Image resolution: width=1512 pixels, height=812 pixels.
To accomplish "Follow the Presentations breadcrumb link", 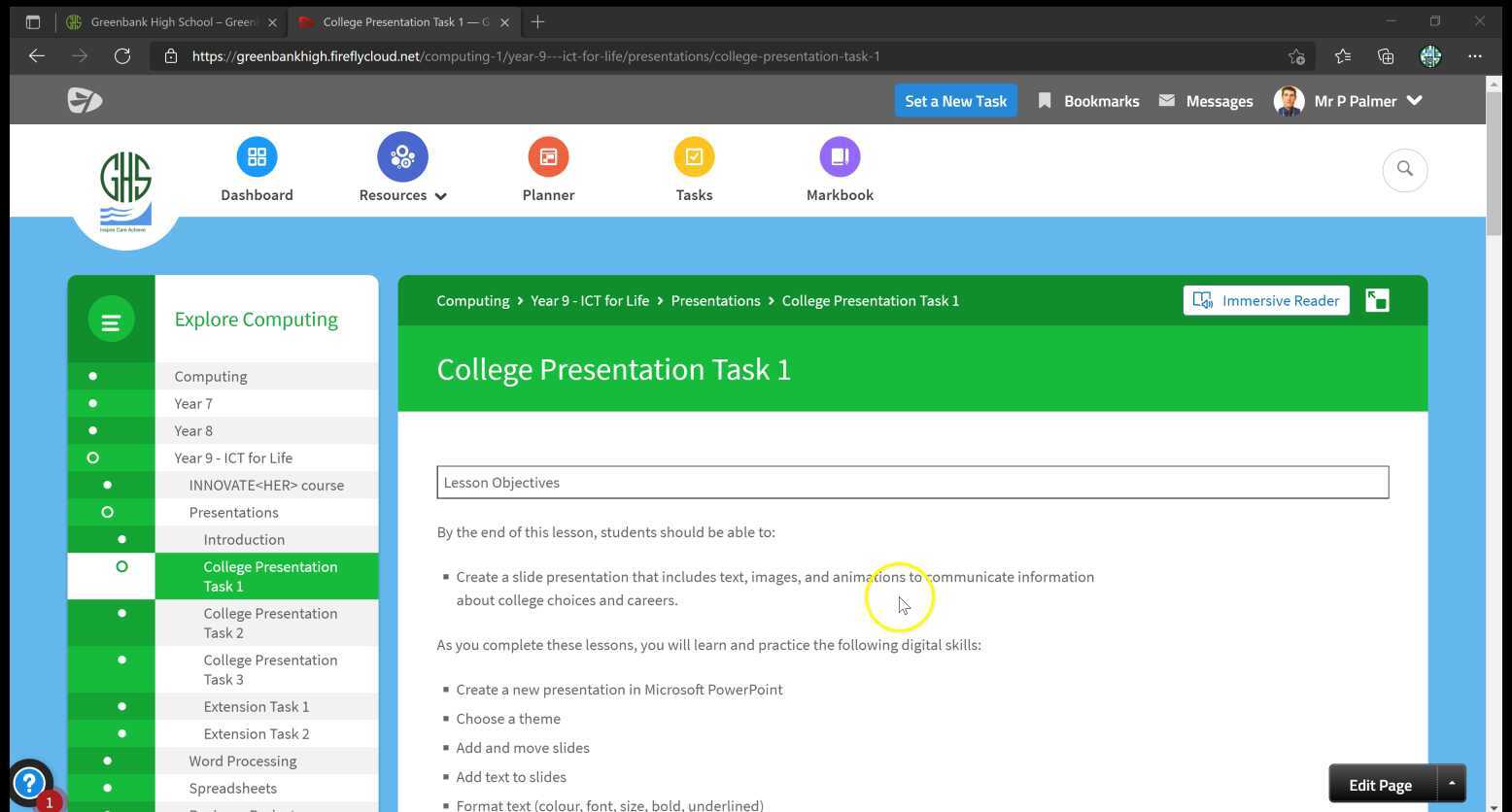I will 715,300.
